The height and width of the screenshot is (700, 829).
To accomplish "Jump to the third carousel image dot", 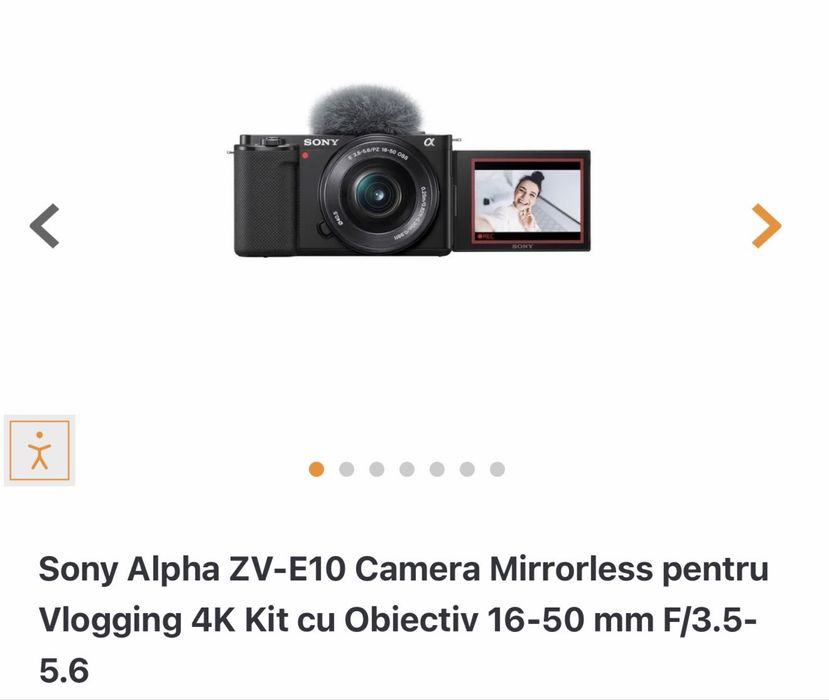I will pyautogui.click(x=376, y=469).
